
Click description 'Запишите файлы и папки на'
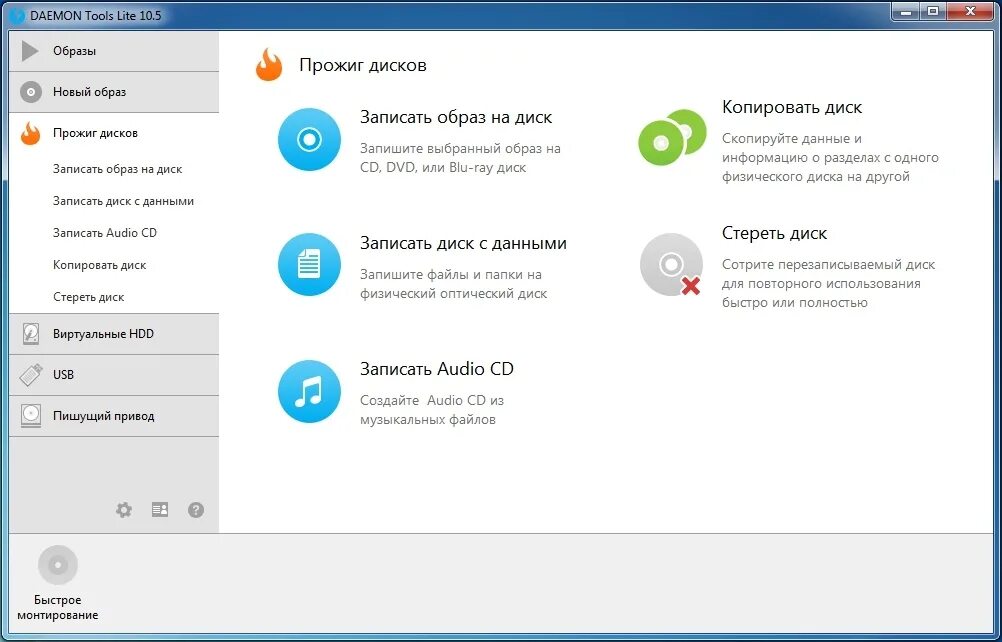coord(454,284)
